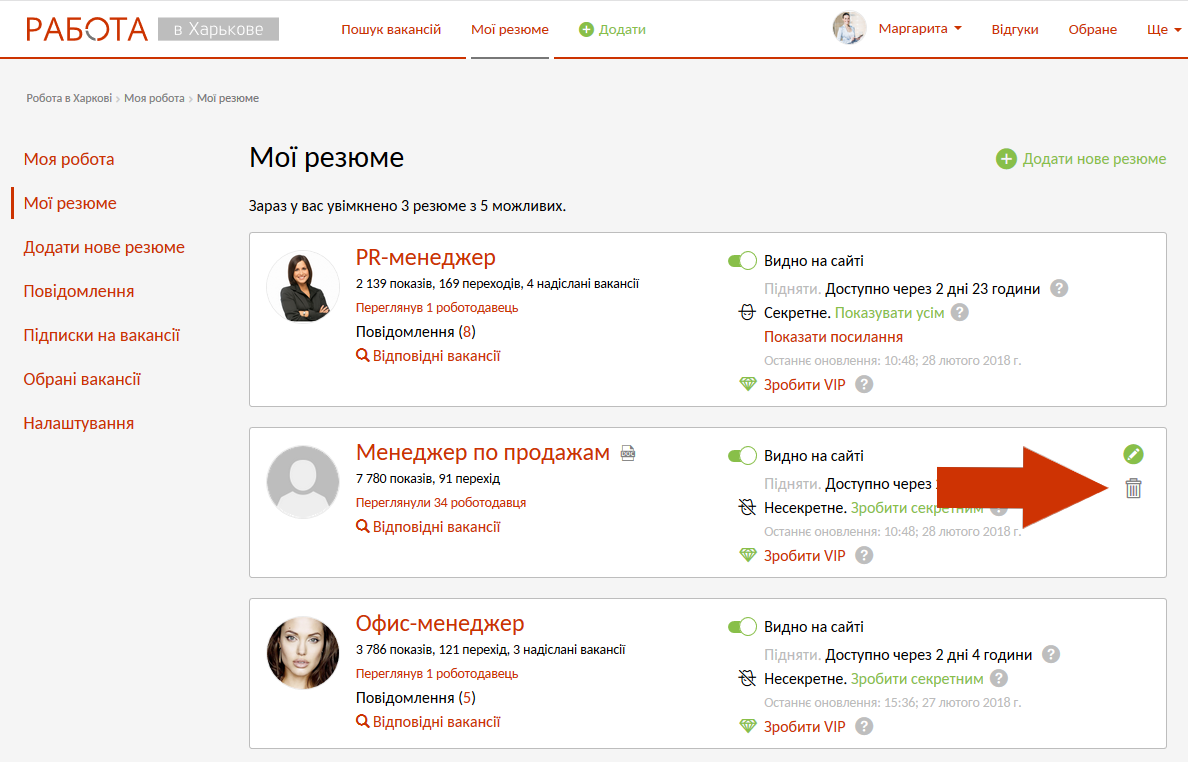Expand Показати посилання in PR-менеджер card
This screenshot has height=762, width=1188.
coord(833,337)
